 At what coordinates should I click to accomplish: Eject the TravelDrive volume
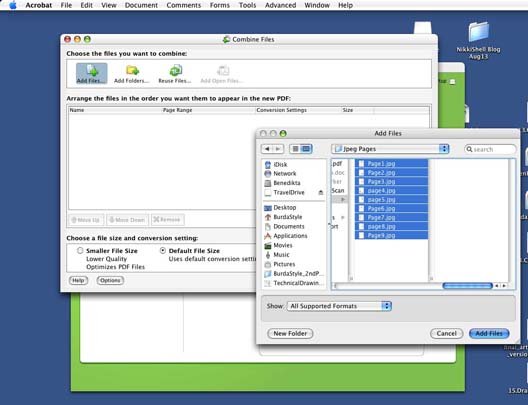coord(321,193)
